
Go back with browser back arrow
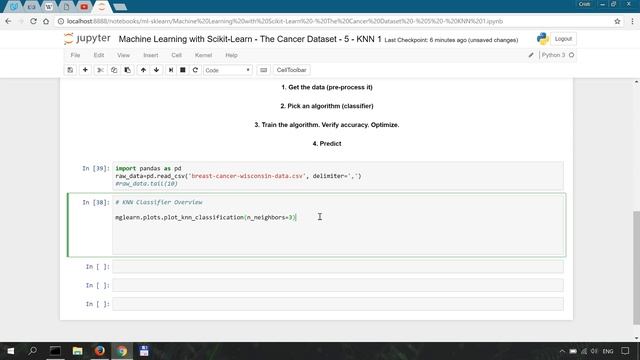tap(9, 21)
